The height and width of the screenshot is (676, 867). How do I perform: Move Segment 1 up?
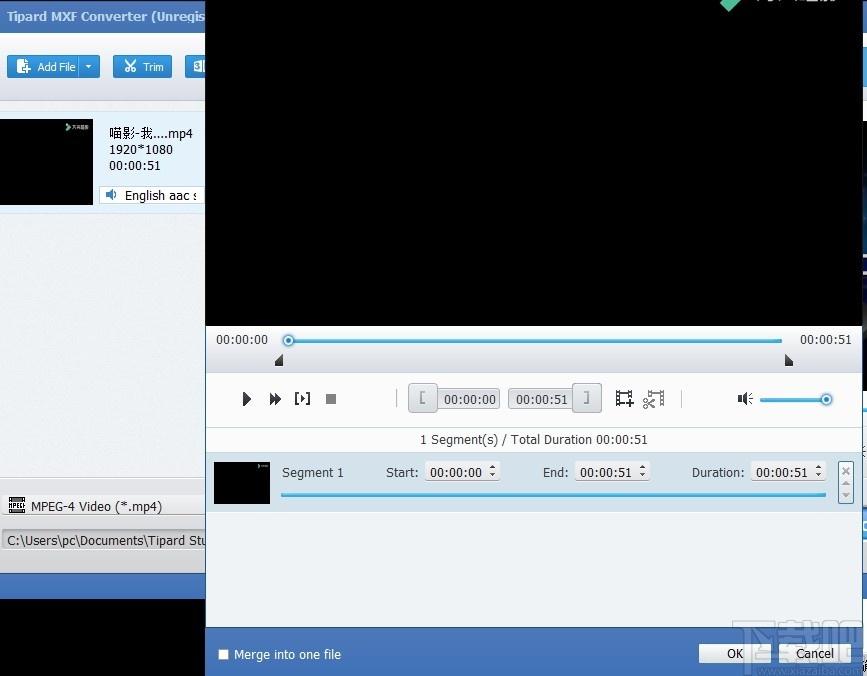[x=845, y=483]
